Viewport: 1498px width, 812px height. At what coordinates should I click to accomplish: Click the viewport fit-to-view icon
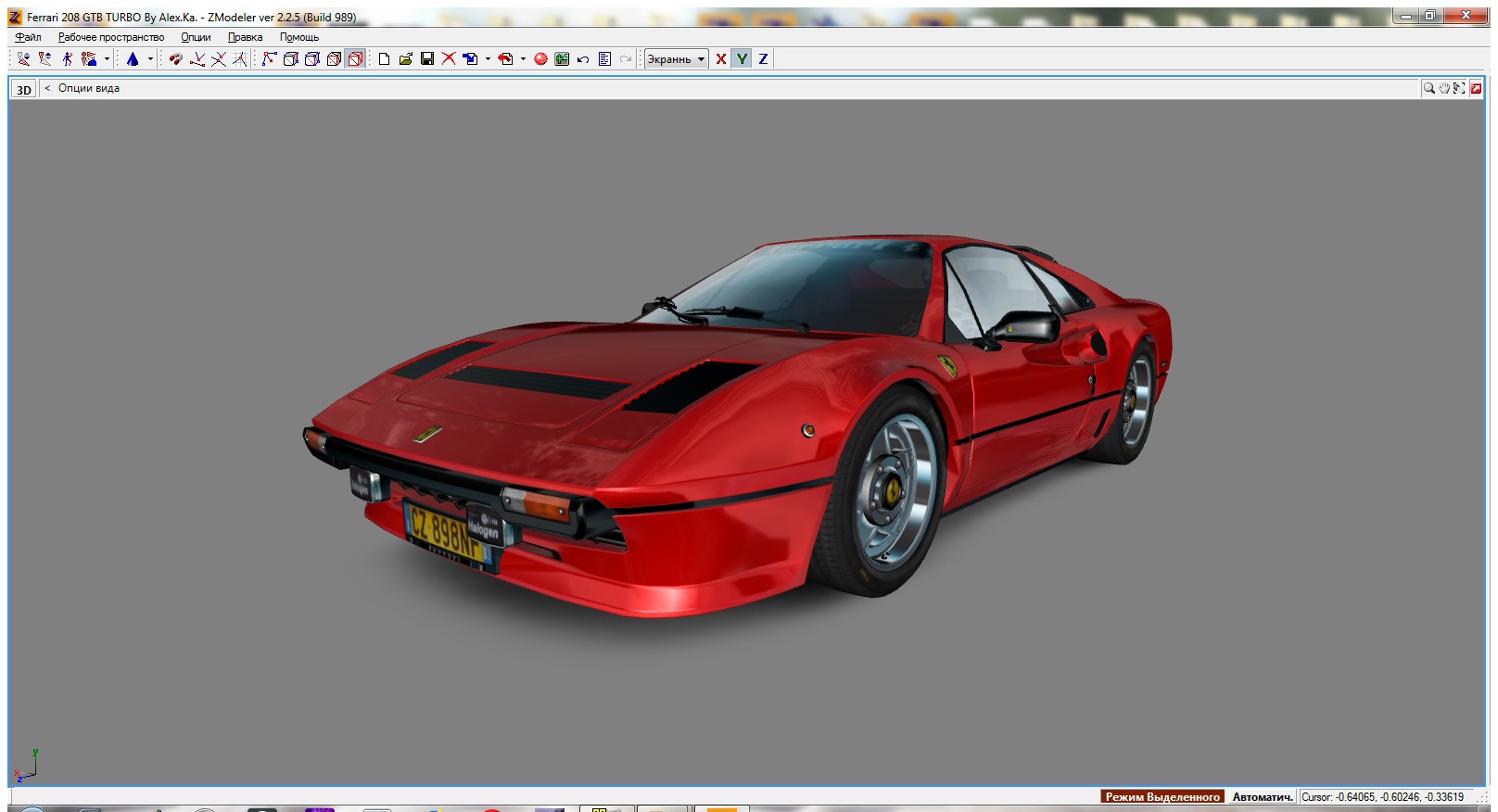coord(1459,88)
